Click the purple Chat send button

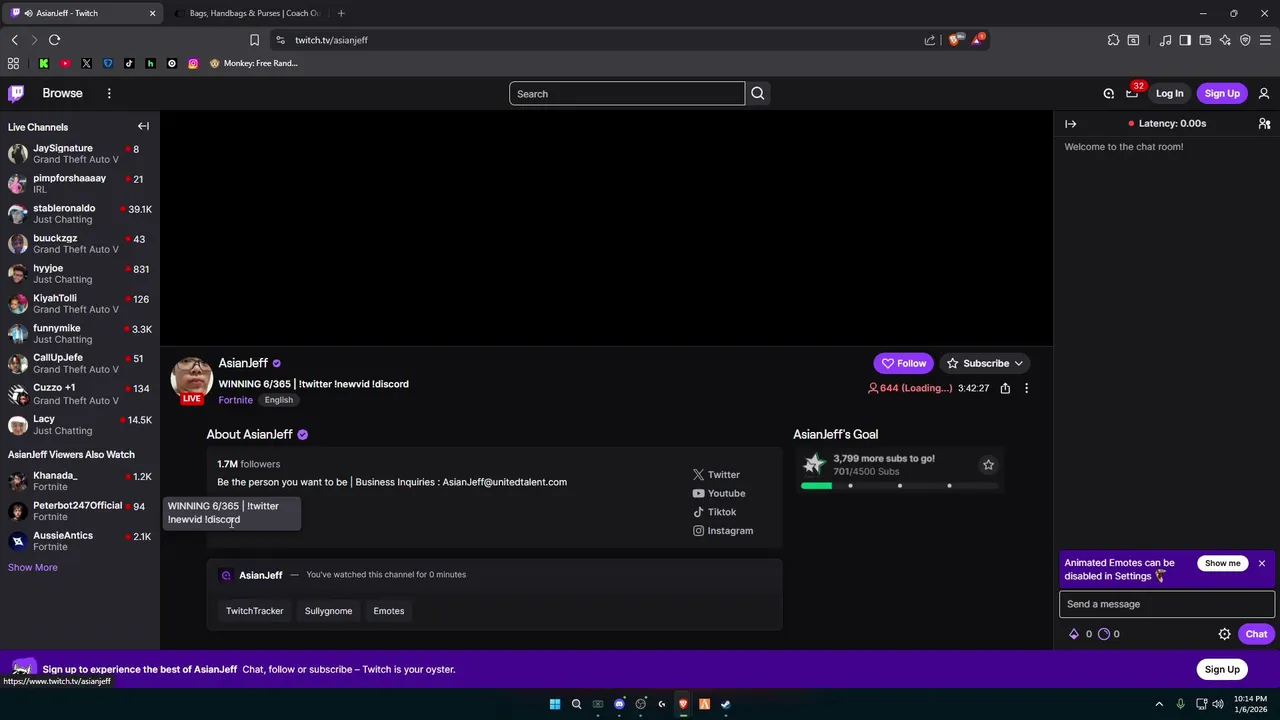[x=1256, y=634]
